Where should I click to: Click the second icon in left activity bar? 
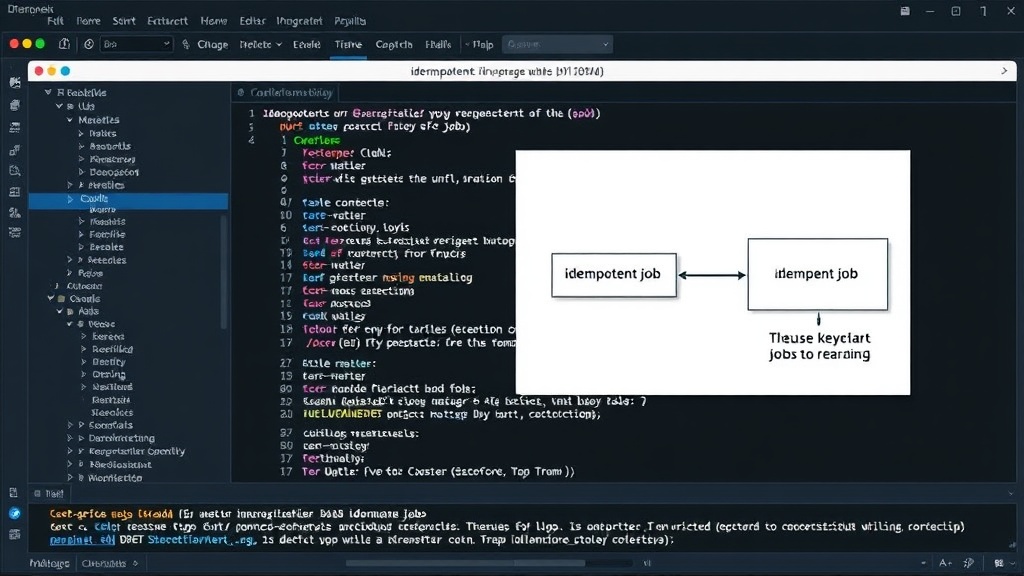pyautogui.click(x=15, y=105)
